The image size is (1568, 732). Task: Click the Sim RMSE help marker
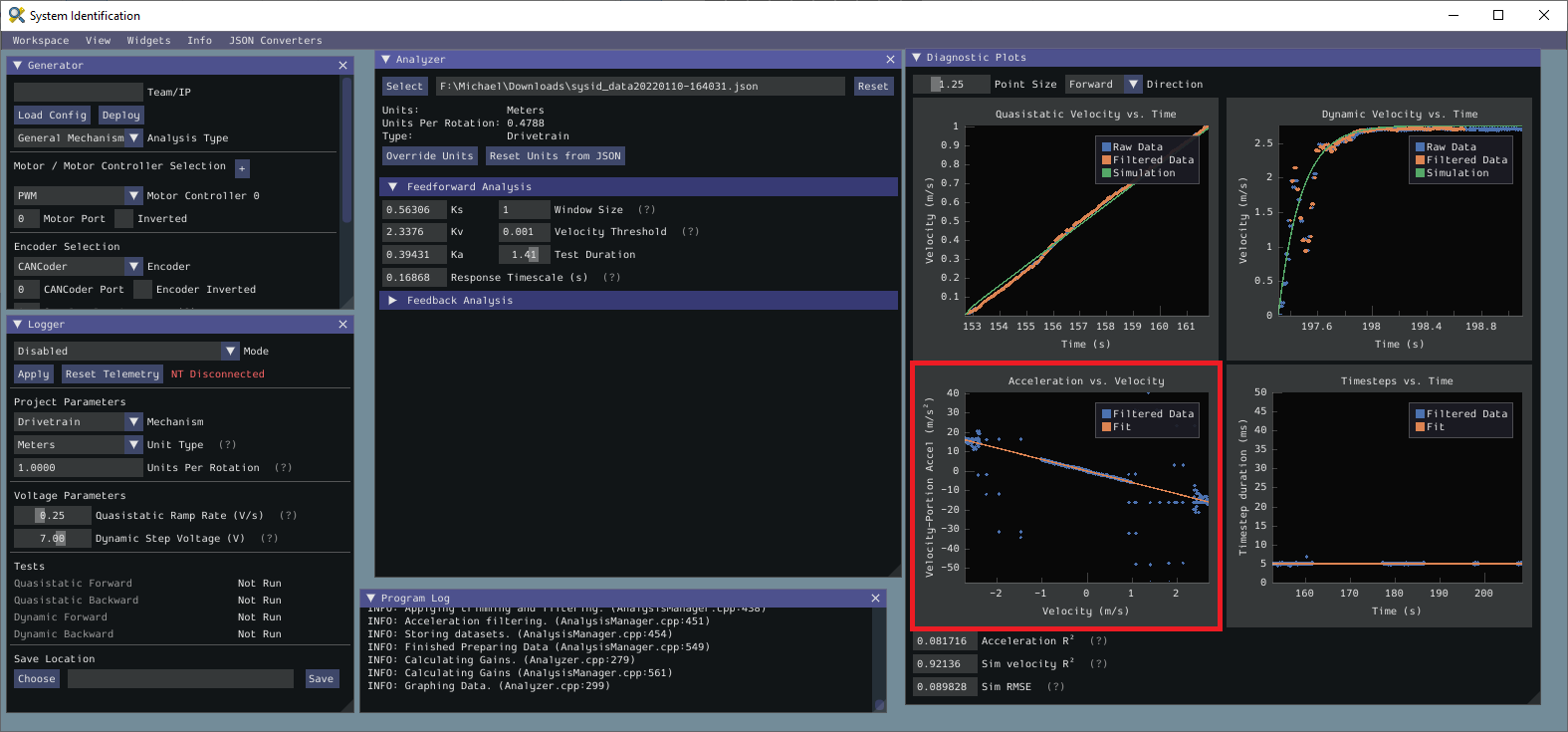click(x=1055, y=687)
